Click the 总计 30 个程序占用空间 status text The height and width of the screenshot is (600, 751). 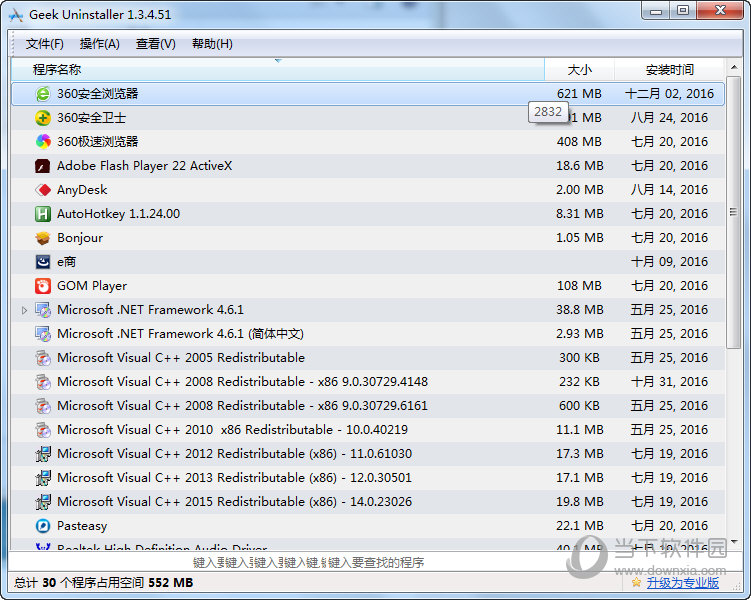coord(103,583)
